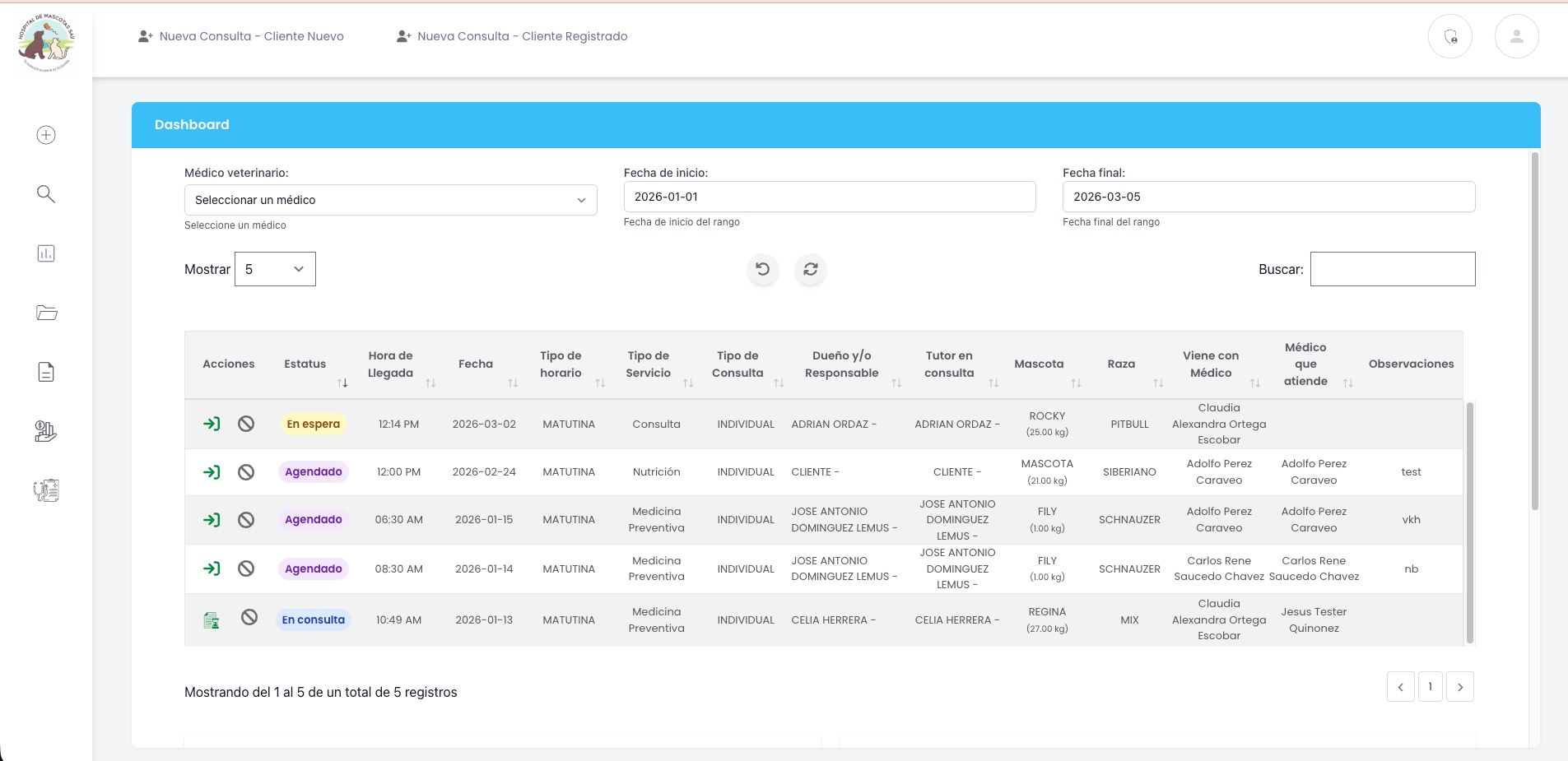Click inside the Buscar search field
The image size is (1568, 761).
(x=1393, y=269)
